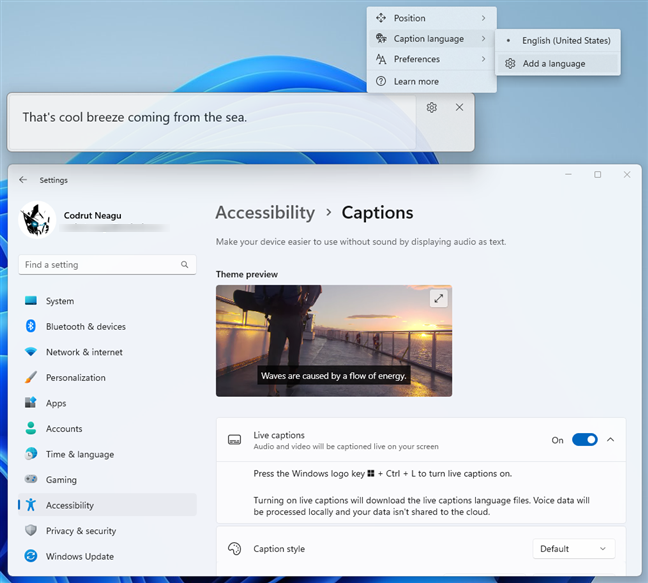Open the Caption style Default dropdown
Screen dimensions: 648x583
[x=574, y=549]
